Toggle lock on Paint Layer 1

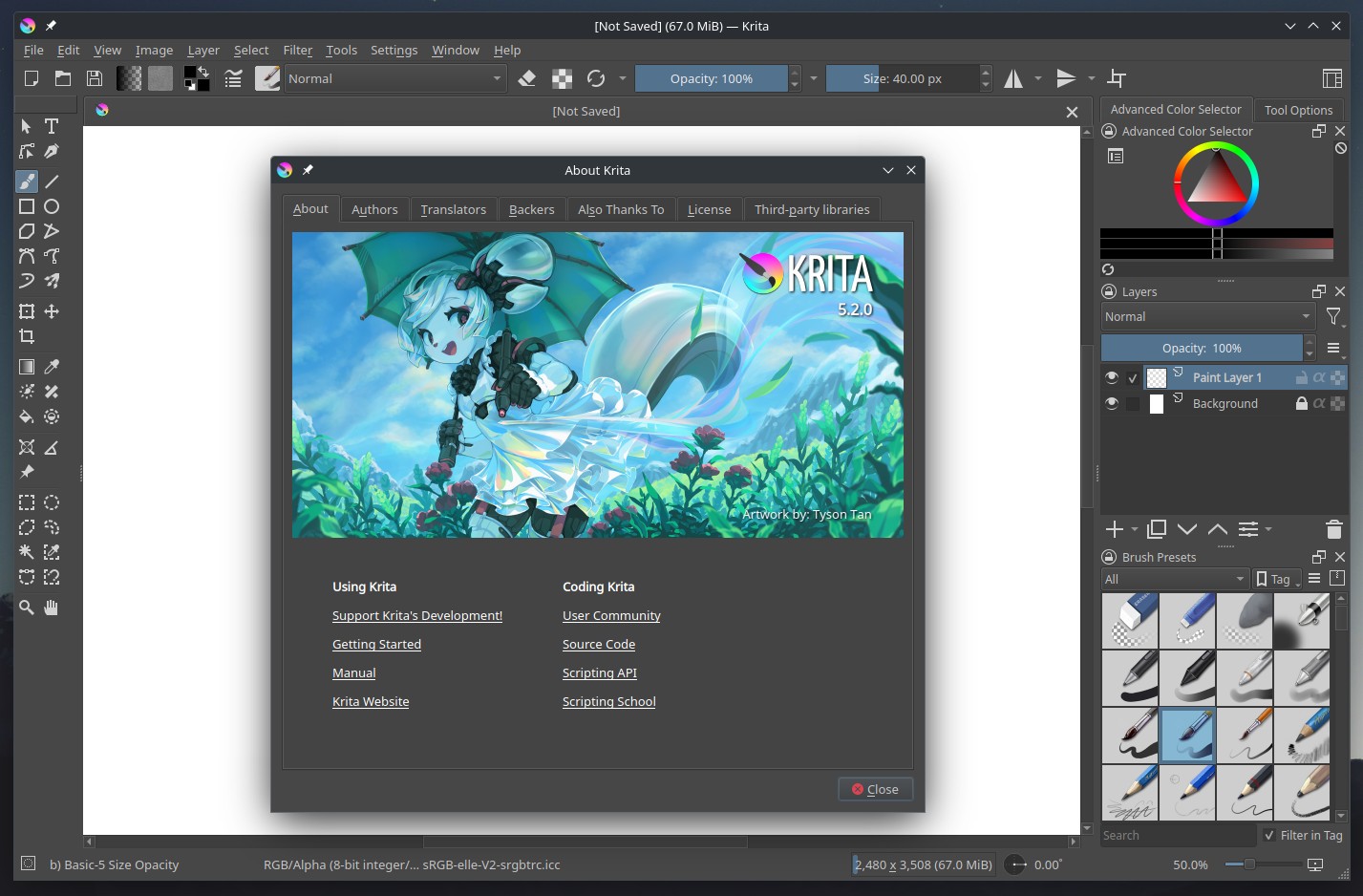1301,377
